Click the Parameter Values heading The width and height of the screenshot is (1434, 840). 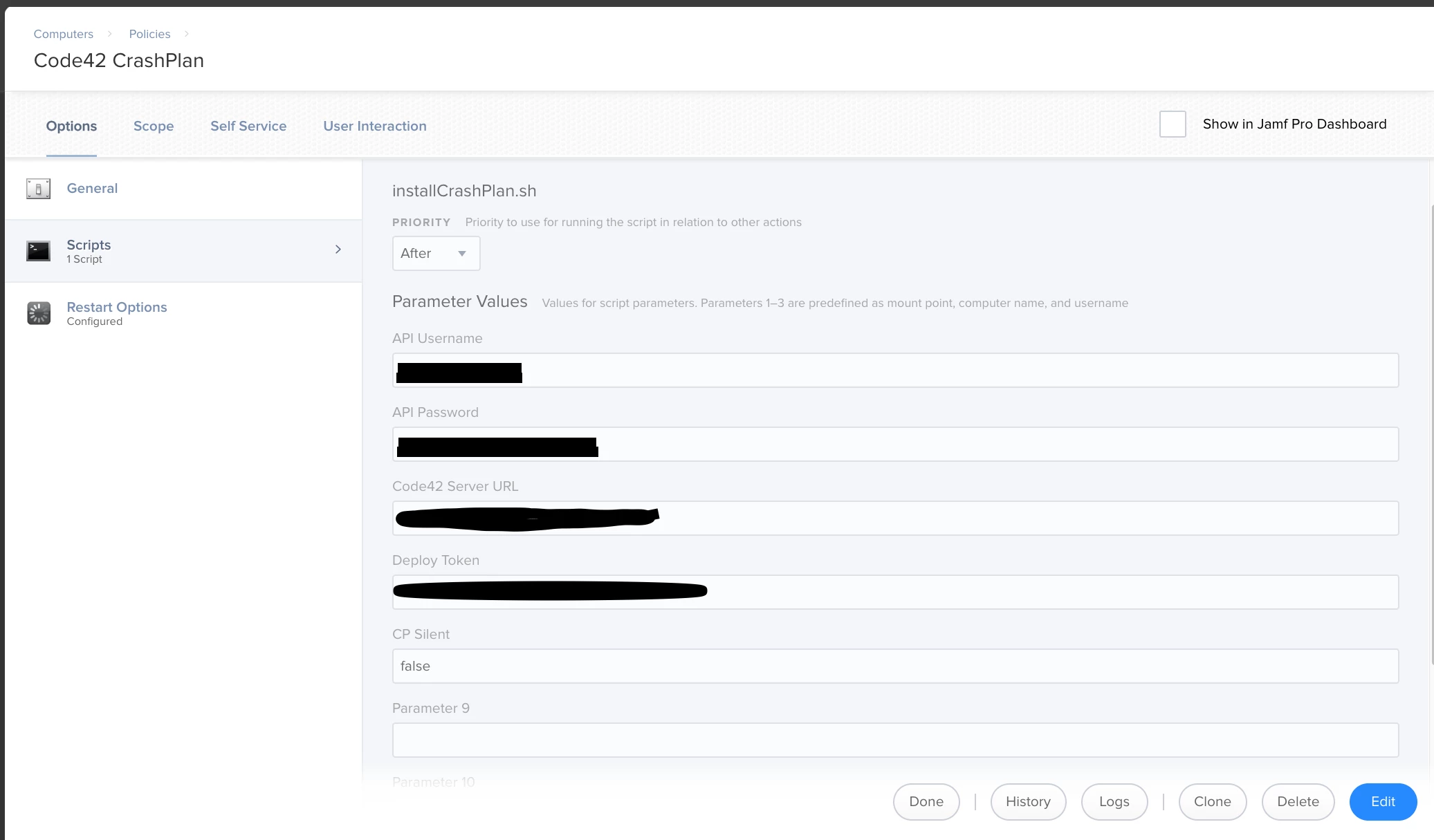tap(460, 301)
